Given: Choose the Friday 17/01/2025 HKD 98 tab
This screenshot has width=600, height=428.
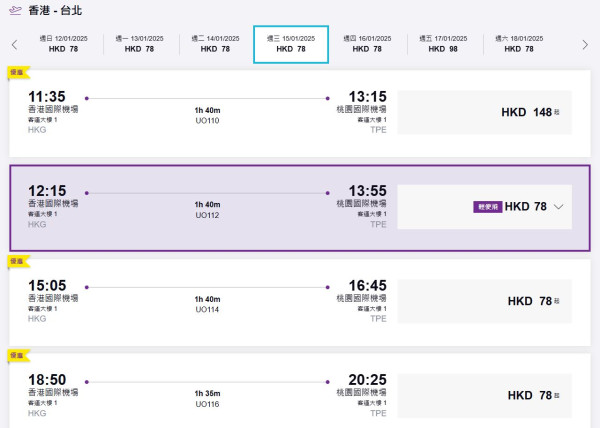Looking at the screenshot, I should 440,43.
